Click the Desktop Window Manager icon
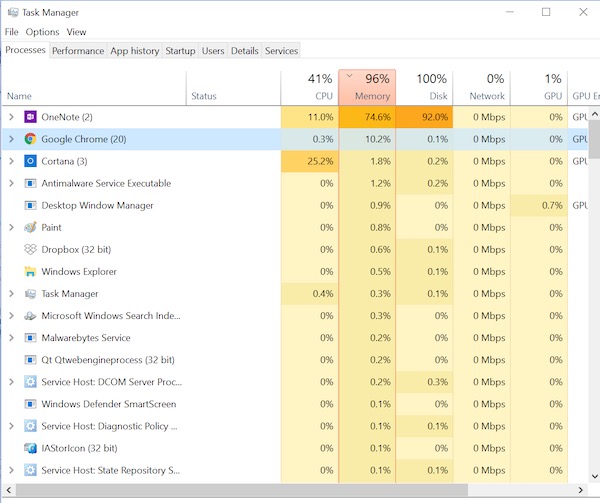Screen dimensions: 600x503 [30, 205]
